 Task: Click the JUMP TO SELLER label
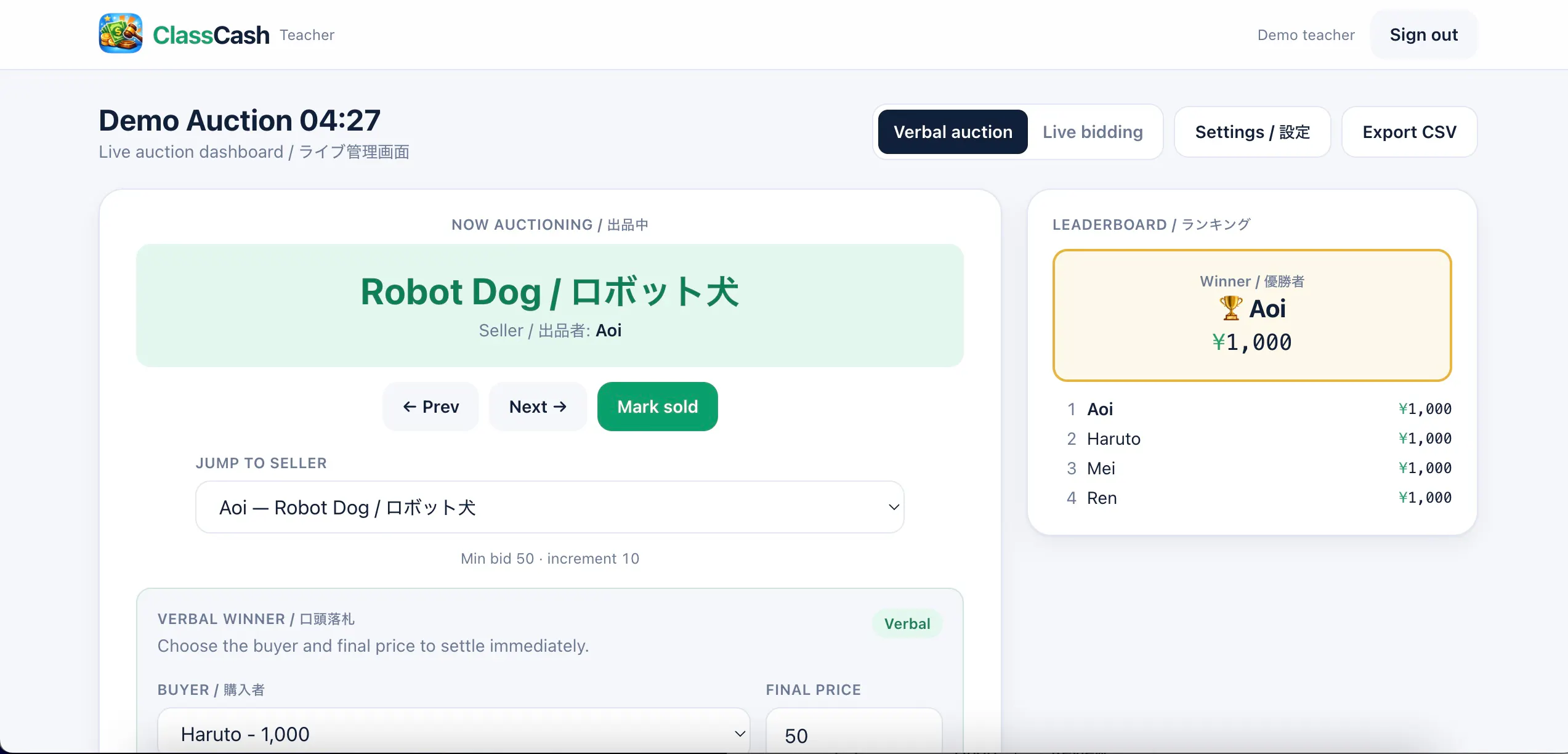pyautogui.click(x=261, y=463)
